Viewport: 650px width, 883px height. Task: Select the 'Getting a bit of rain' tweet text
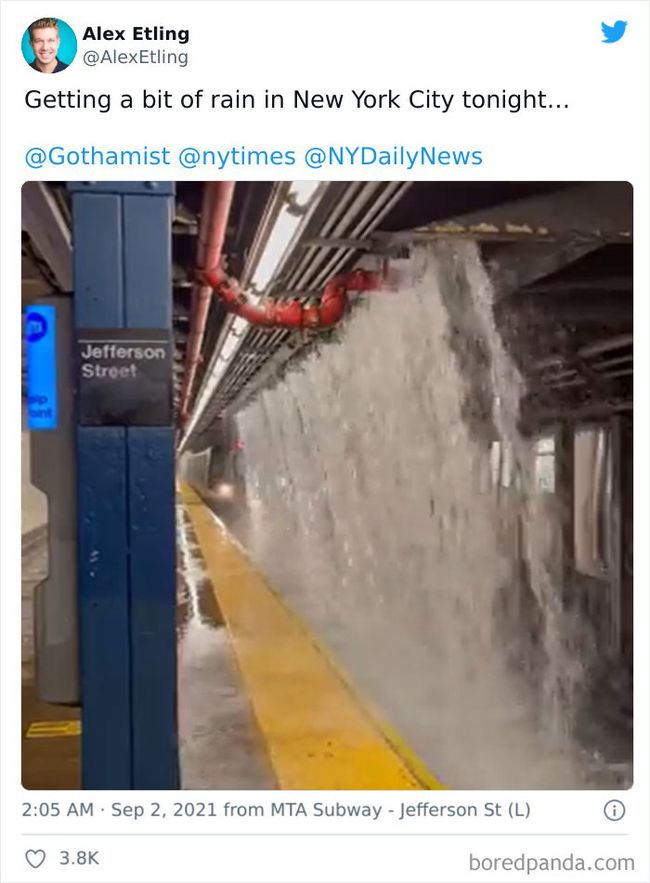[297, 100]
